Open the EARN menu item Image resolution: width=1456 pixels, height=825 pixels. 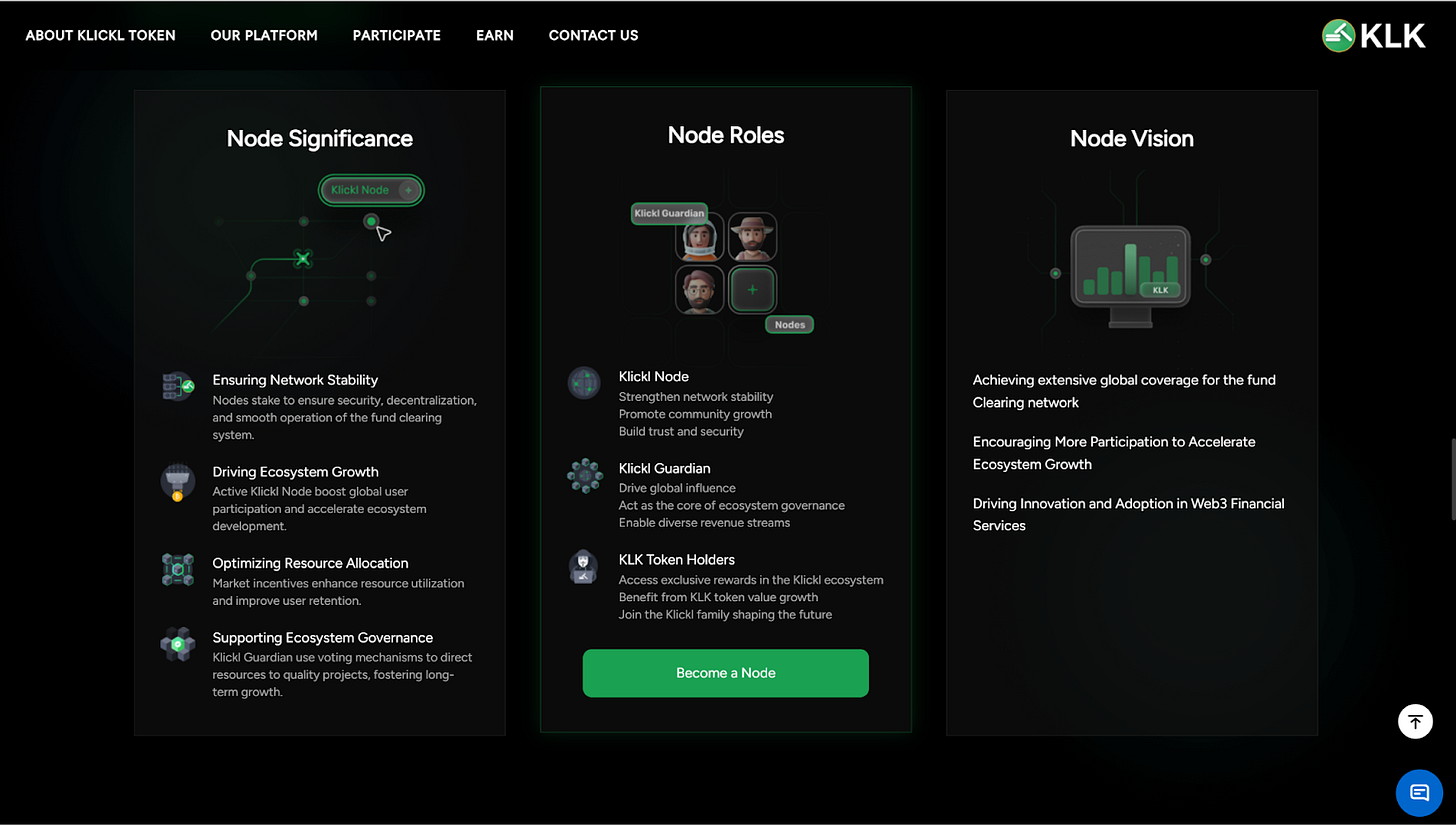(x=495, y=35)
